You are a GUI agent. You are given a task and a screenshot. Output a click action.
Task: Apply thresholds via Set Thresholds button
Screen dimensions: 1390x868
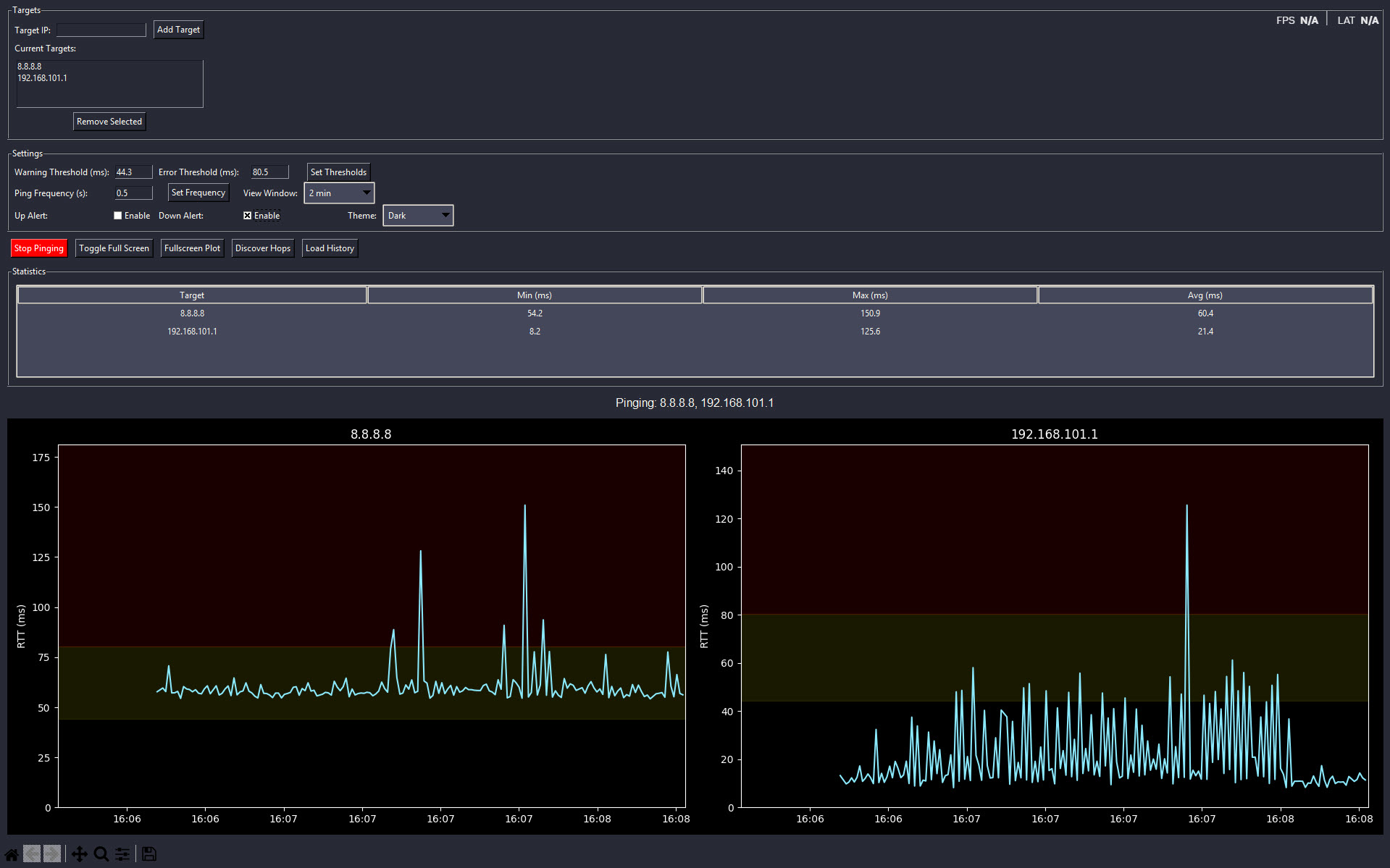tap(338, 172)
